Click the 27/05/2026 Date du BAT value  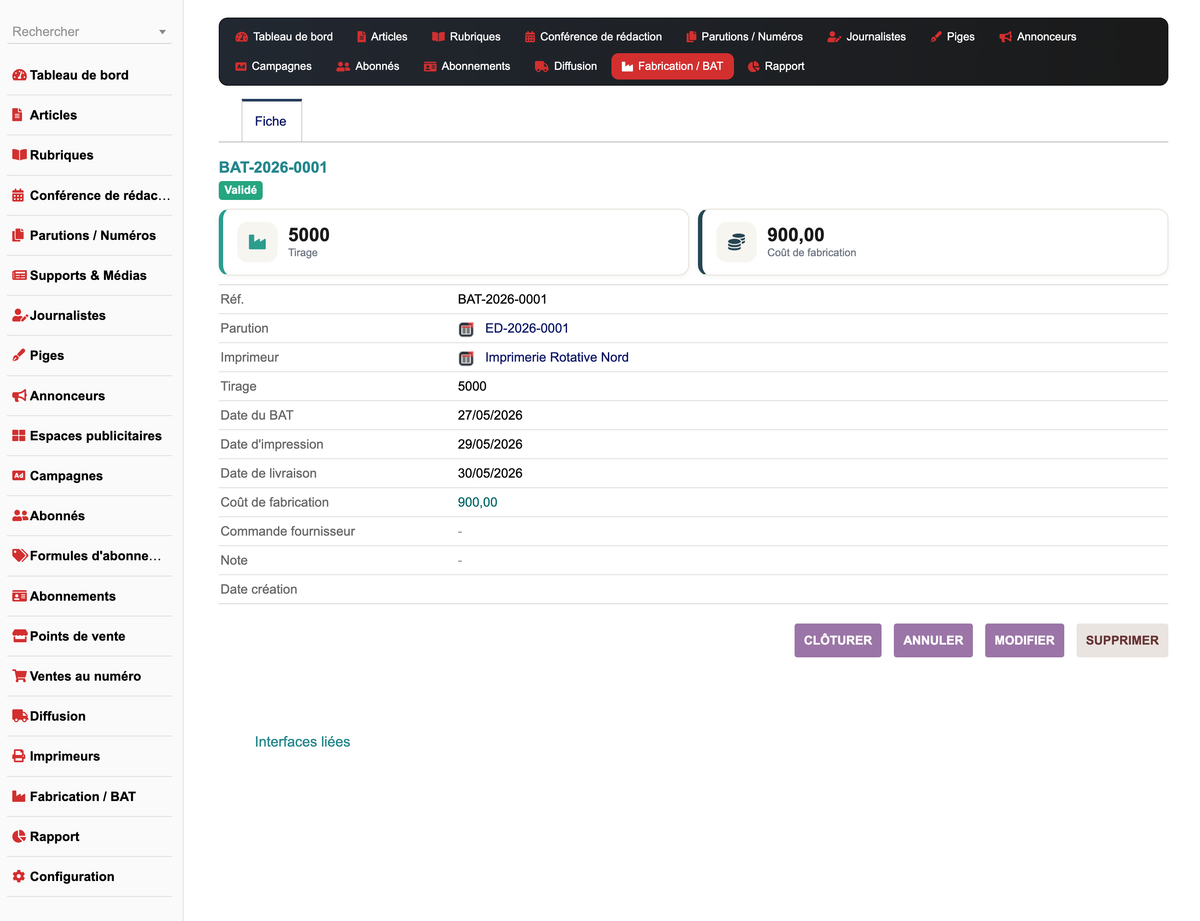point(490,416)
